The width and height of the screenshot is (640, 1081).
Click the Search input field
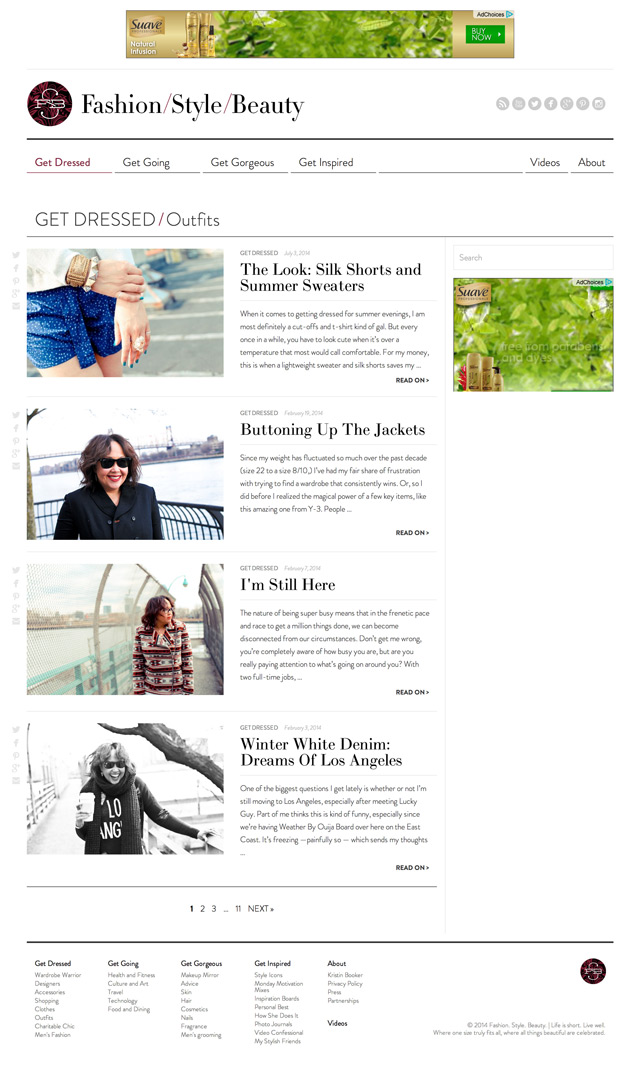(x=533, y=258)
